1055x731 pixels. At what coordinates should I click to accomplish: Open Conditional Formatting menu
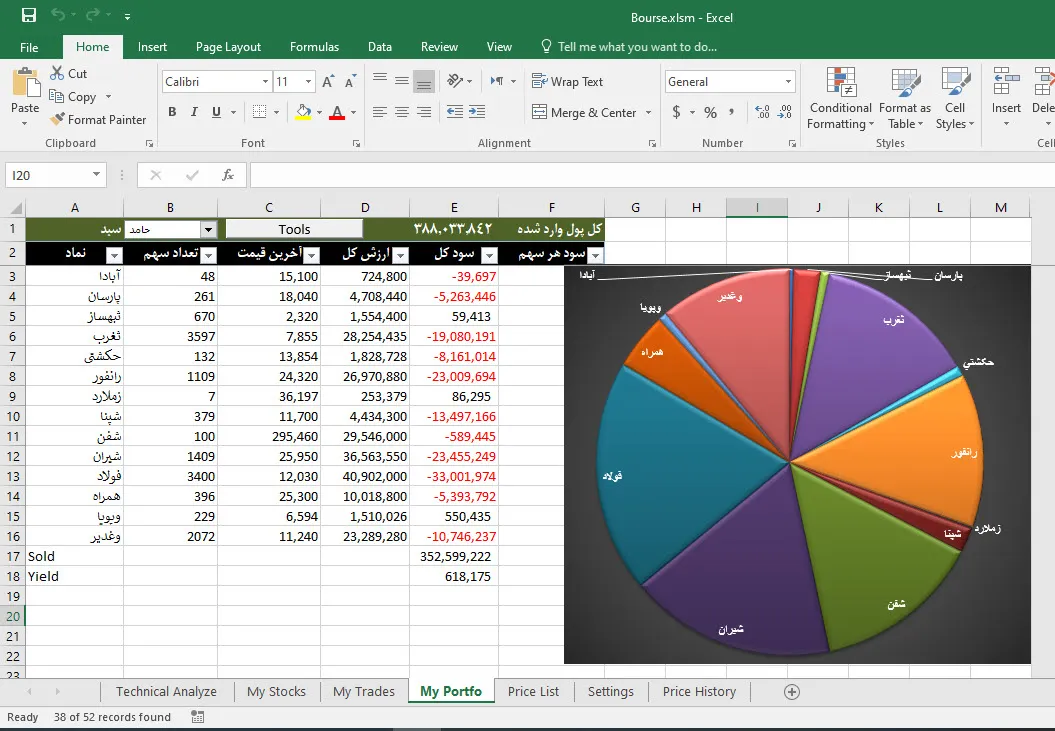tap(840, 99)
